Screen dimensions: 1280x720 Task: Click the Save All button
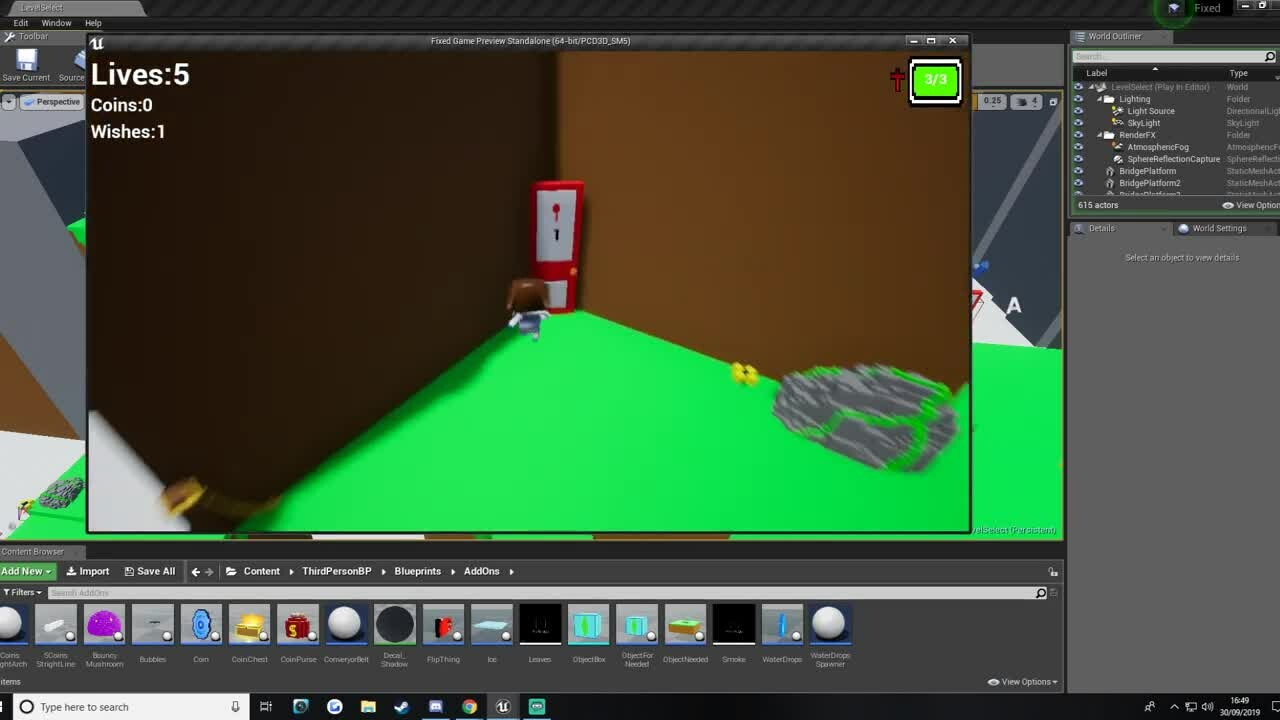coord(149,572)
